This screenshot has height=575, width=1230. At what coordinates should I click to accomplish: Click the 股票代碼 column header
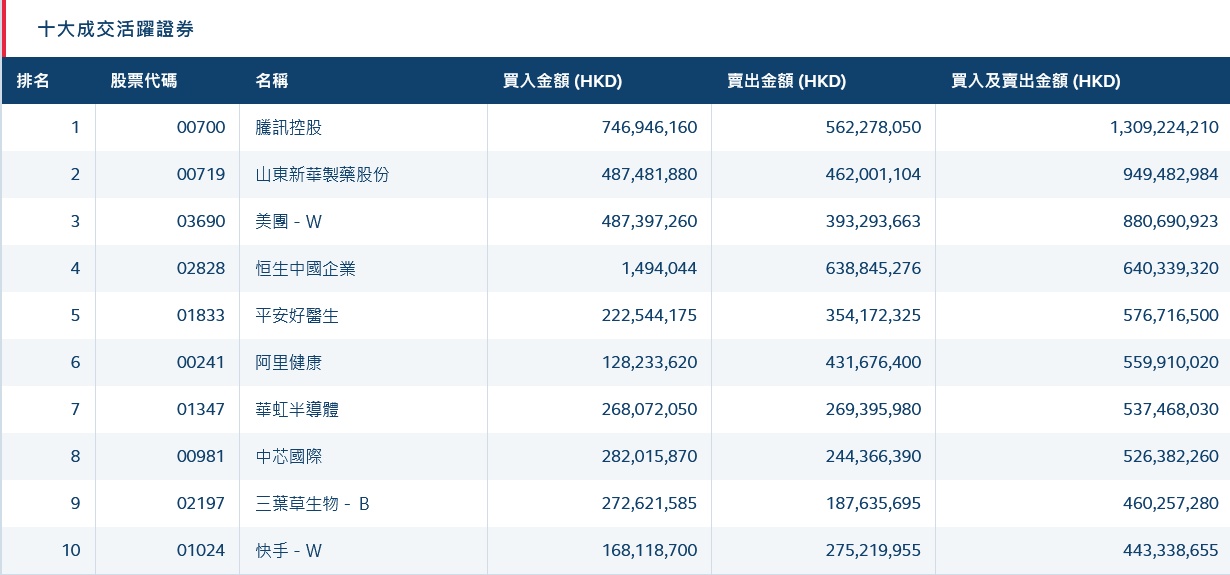coord(143,81)
